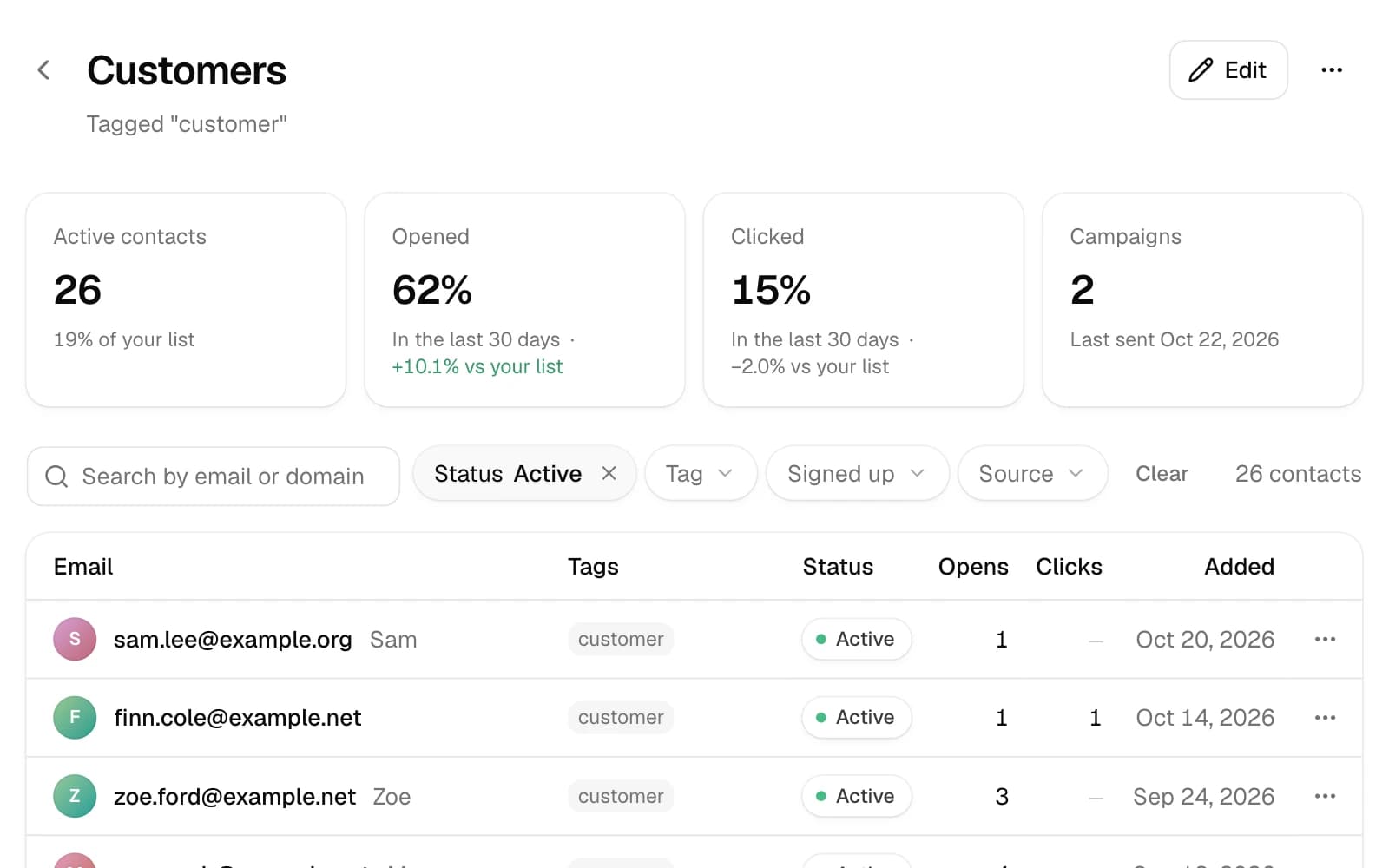
Task: Click the S avatar for Sam
Action: point(75,640)
